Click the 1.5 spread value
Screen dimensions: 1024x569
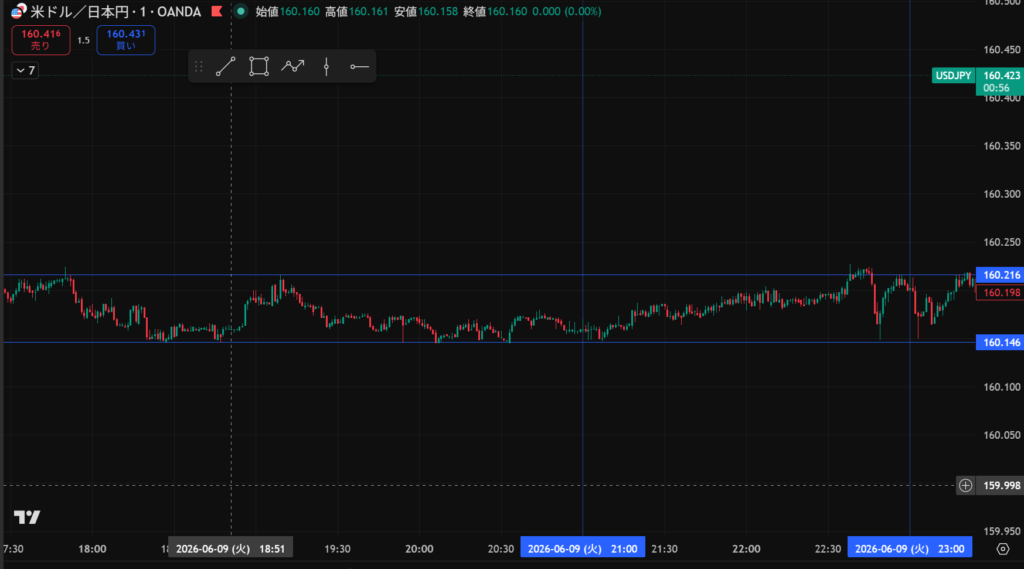[84, 41]
